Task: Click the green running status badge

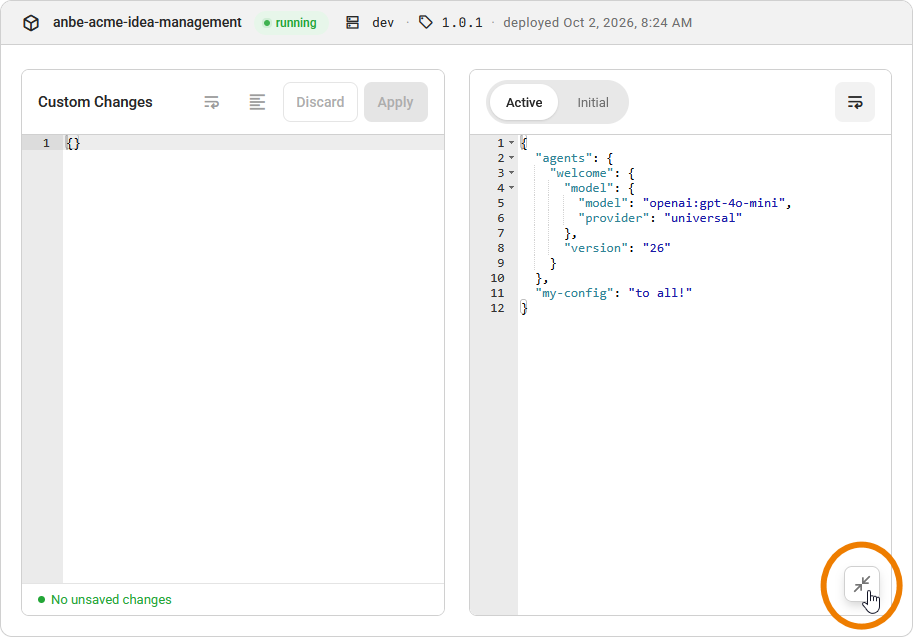Action: (x=291, y=23)
